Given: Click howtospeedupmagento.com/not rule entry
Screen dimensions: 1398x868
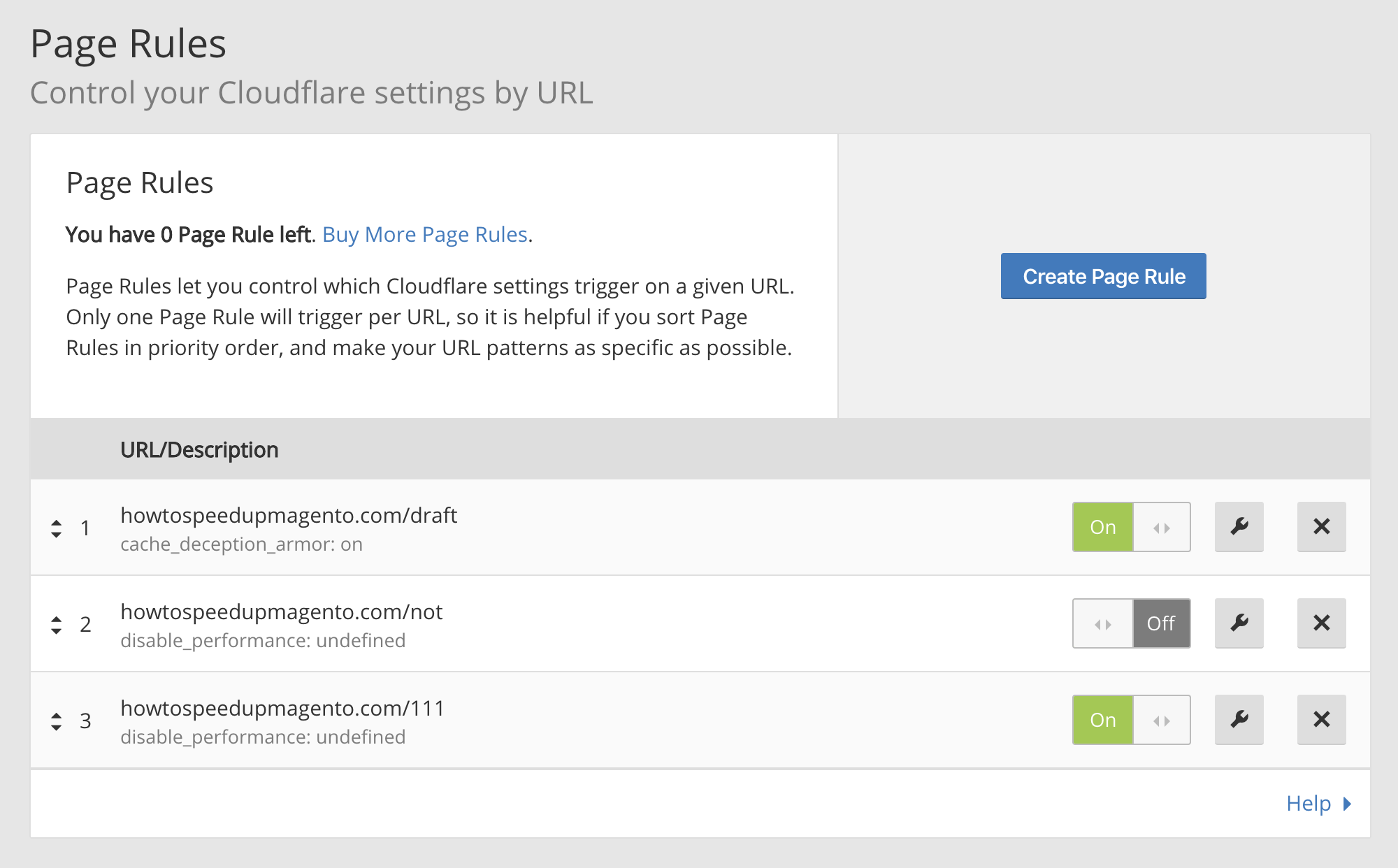Looking at the screenshot, I should (281, 612).
